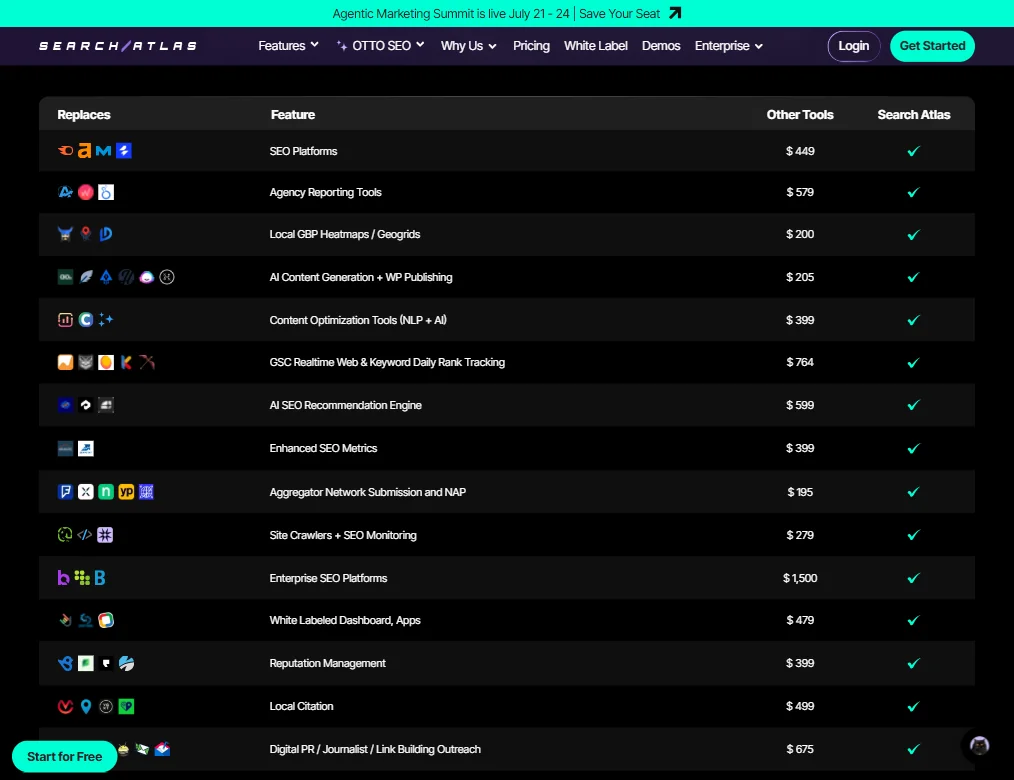Click the code brackets logo in Site Crawlers row
The height and width of the screenshot is (780, 1014).
coord(85,535)
